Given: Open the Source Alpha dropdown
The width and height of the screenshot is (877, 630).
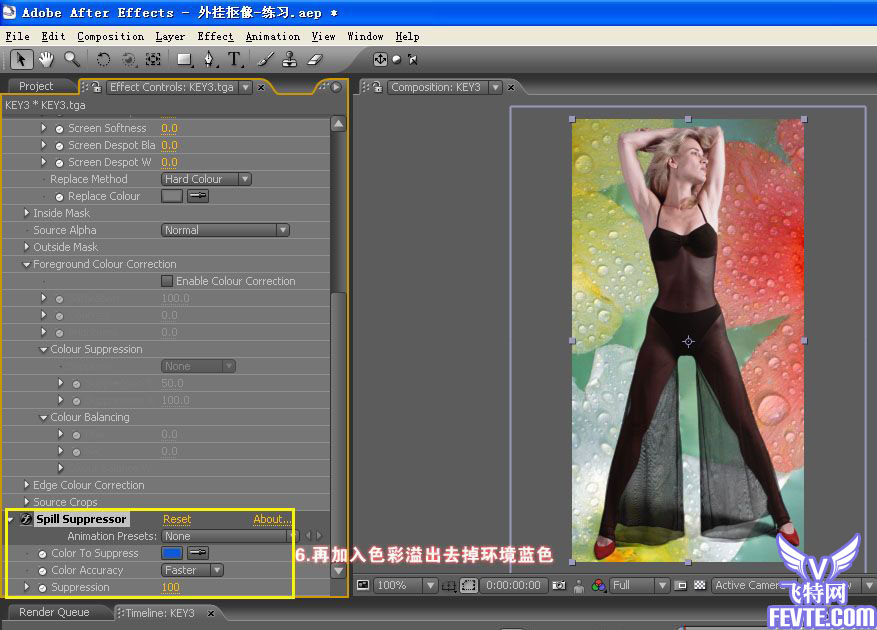Looking at the screenshot, I should [x=225, y=230].
